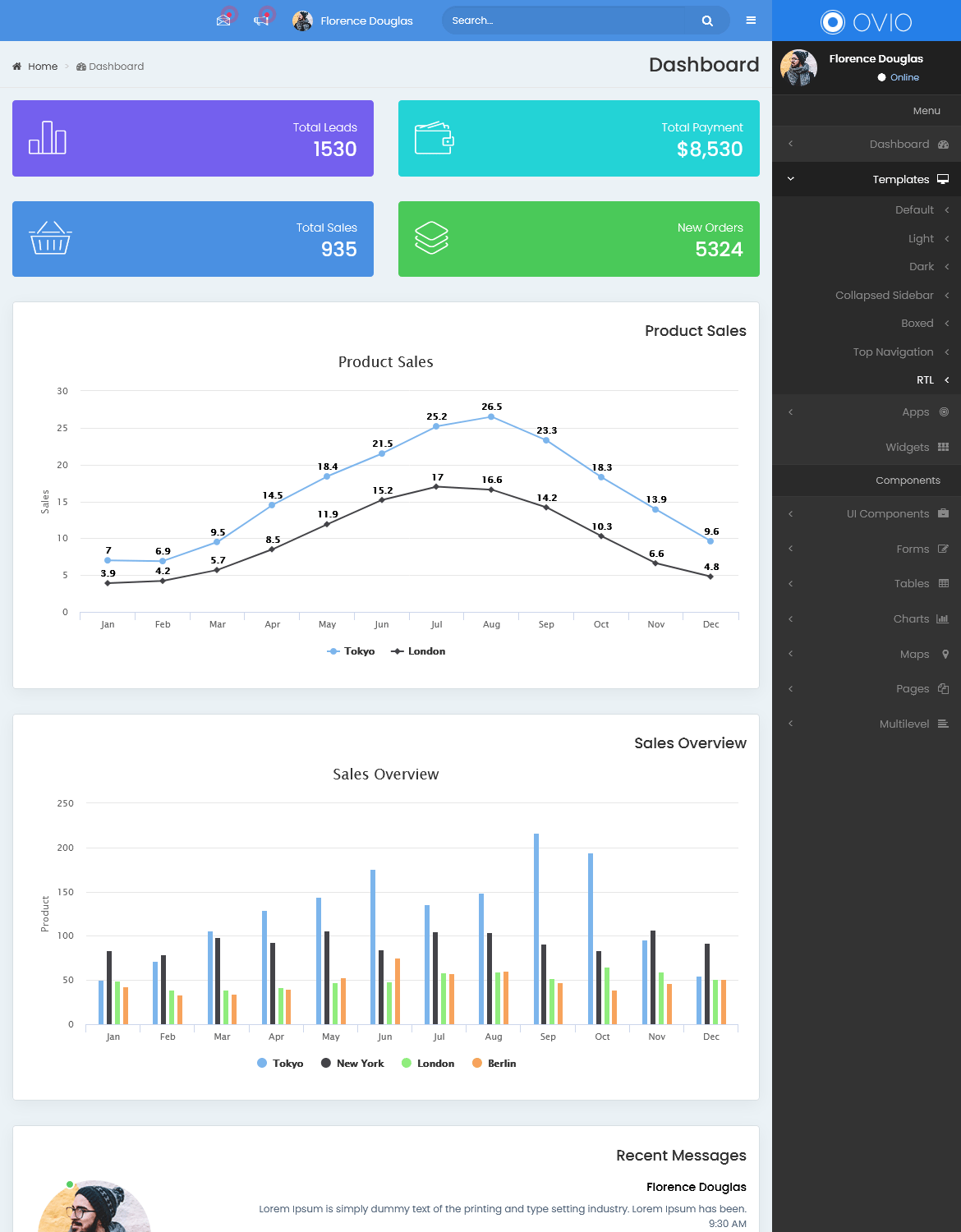Image resolution: width=961 pixels, height=1232 pixels.
Task: Click the Tables grid icon
Action: (943, 583)
